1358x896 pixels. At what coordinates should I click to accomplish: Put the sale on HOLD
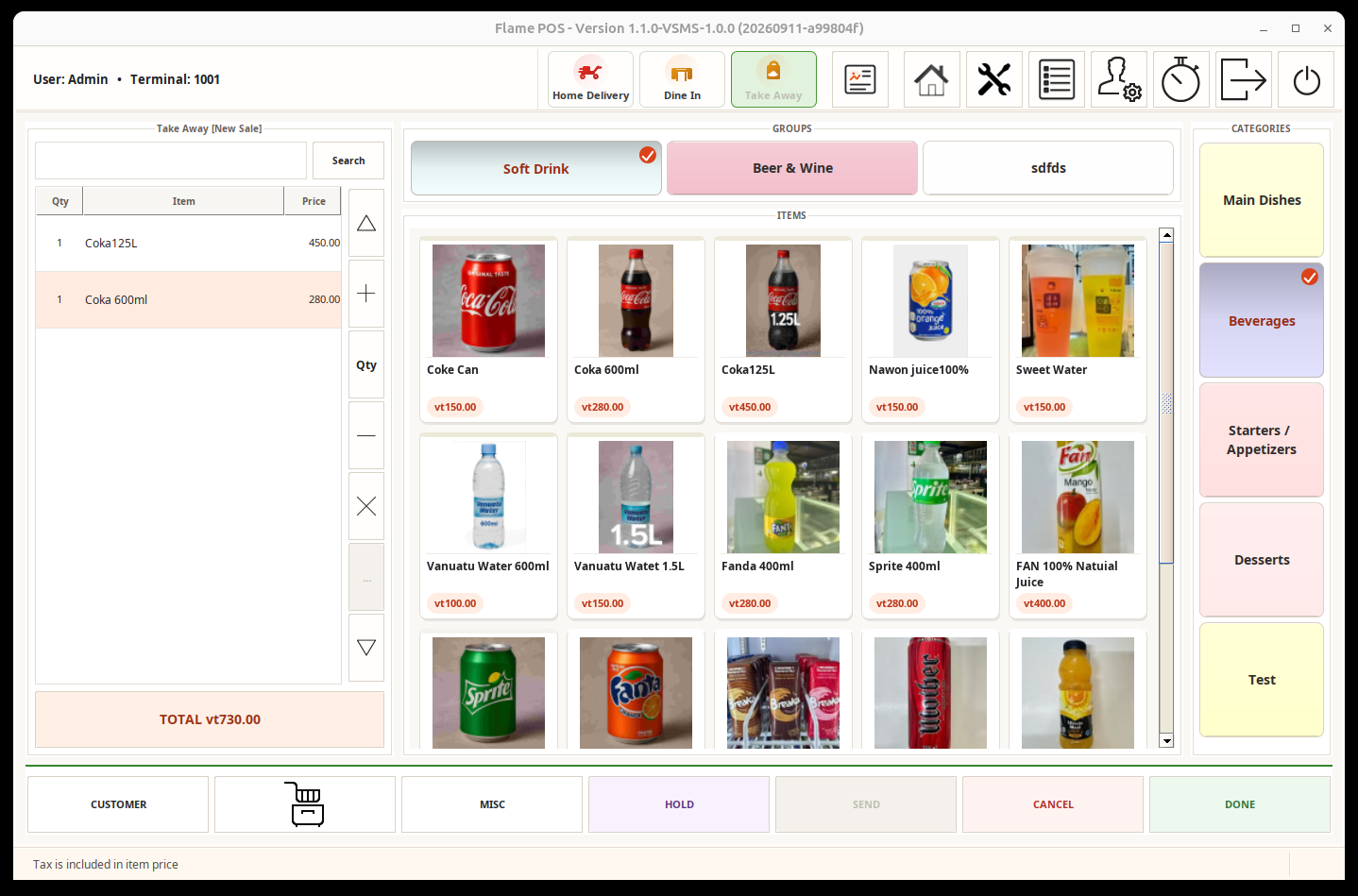pyautogui.click(x=679, y=804)
